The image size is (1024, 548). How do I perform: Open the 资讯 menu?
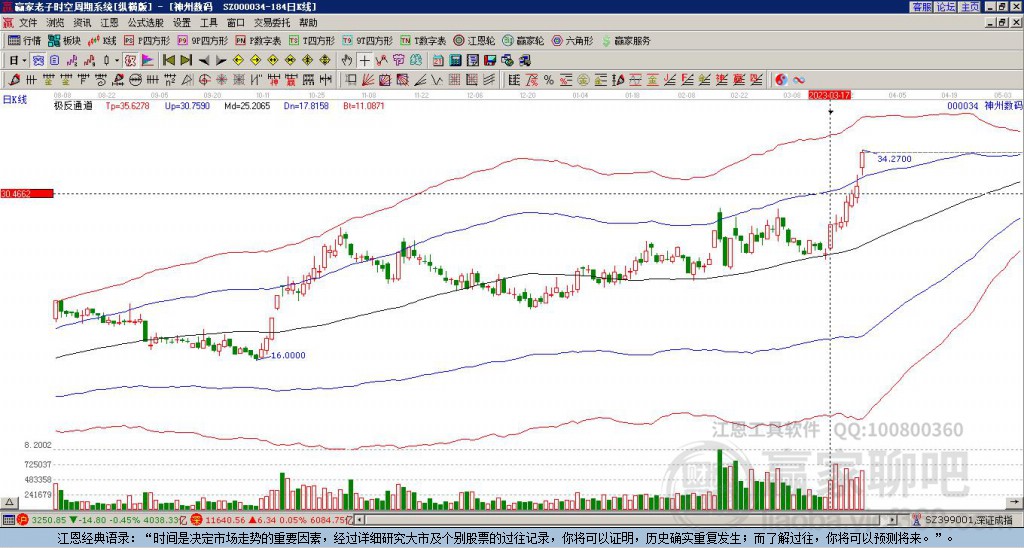[x=82, y=23]
